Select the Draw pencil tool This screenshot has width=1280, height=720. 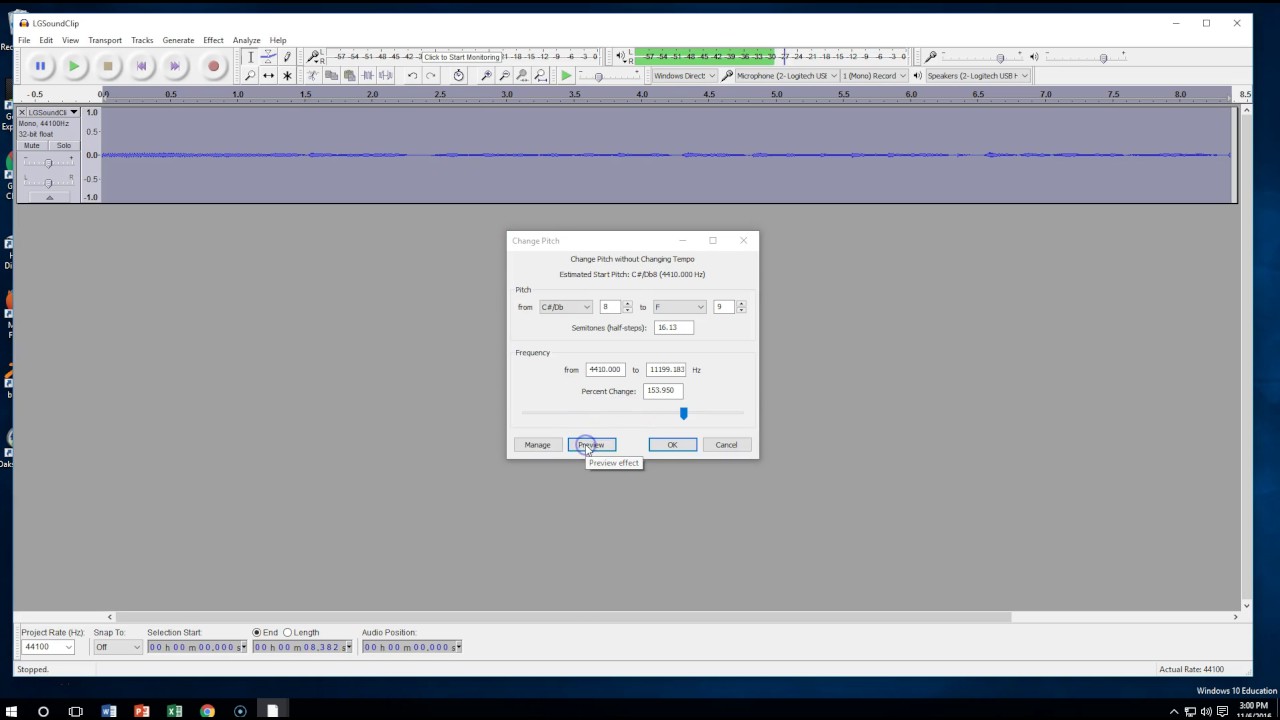pyautogui.click(x=287, y=57)
